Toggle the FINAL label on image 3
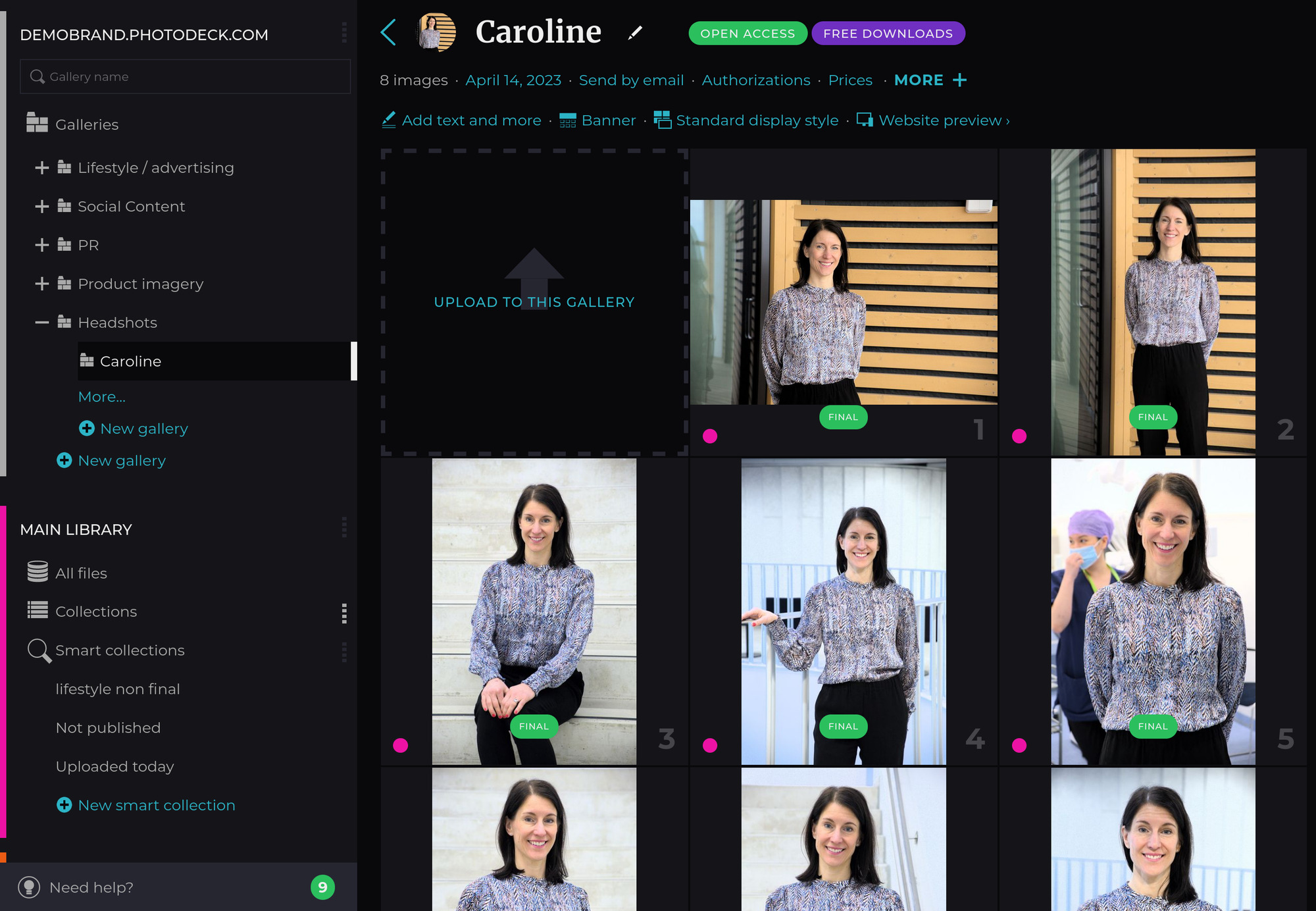The width and height of the screenshot is (1316, 911). pyautogui.click(x=534, y=726)
